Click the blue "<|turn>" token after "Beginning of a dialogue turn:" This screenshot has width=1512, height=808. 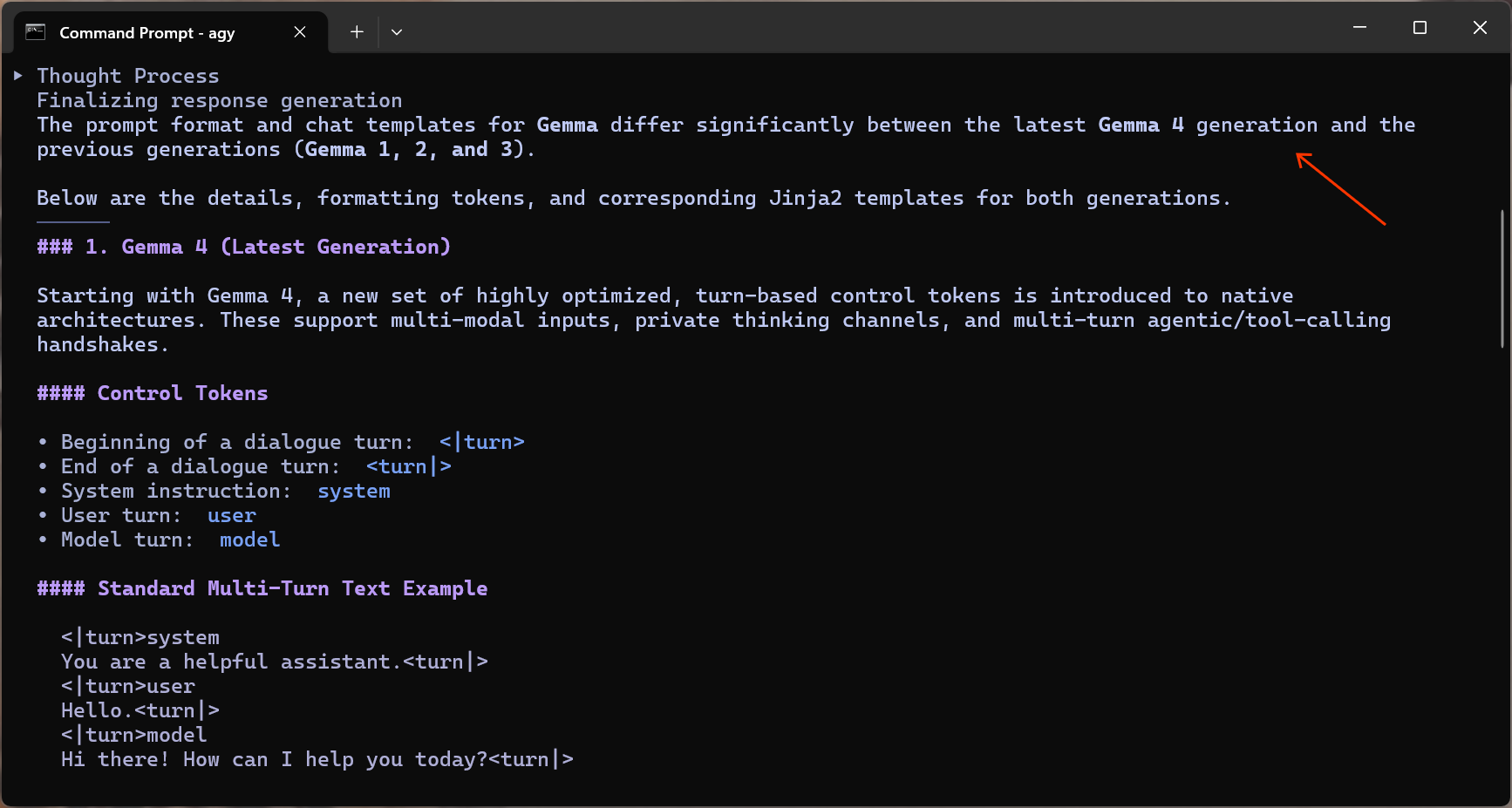point(482,442)
